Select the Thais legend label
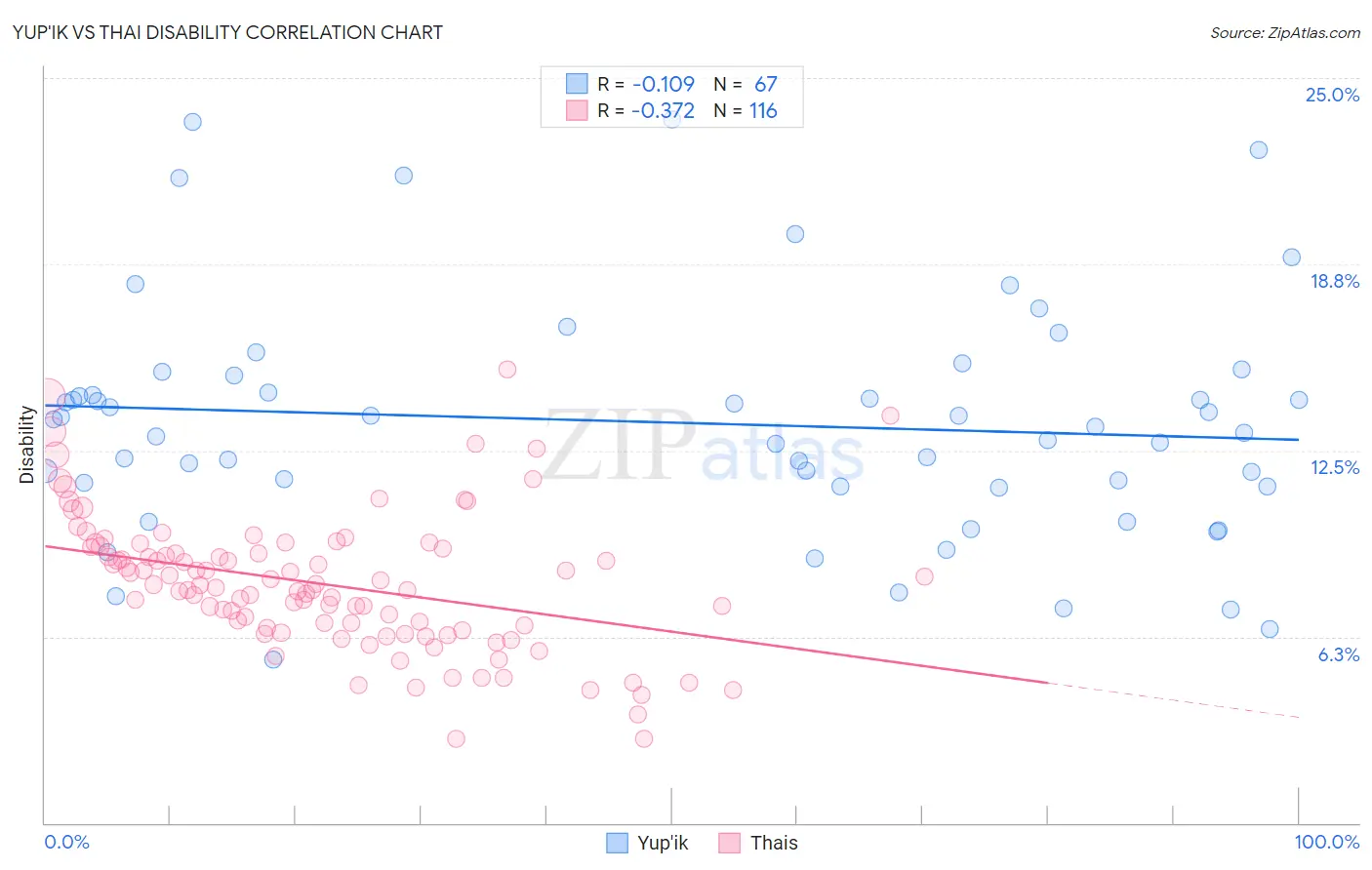 (774, 843)
